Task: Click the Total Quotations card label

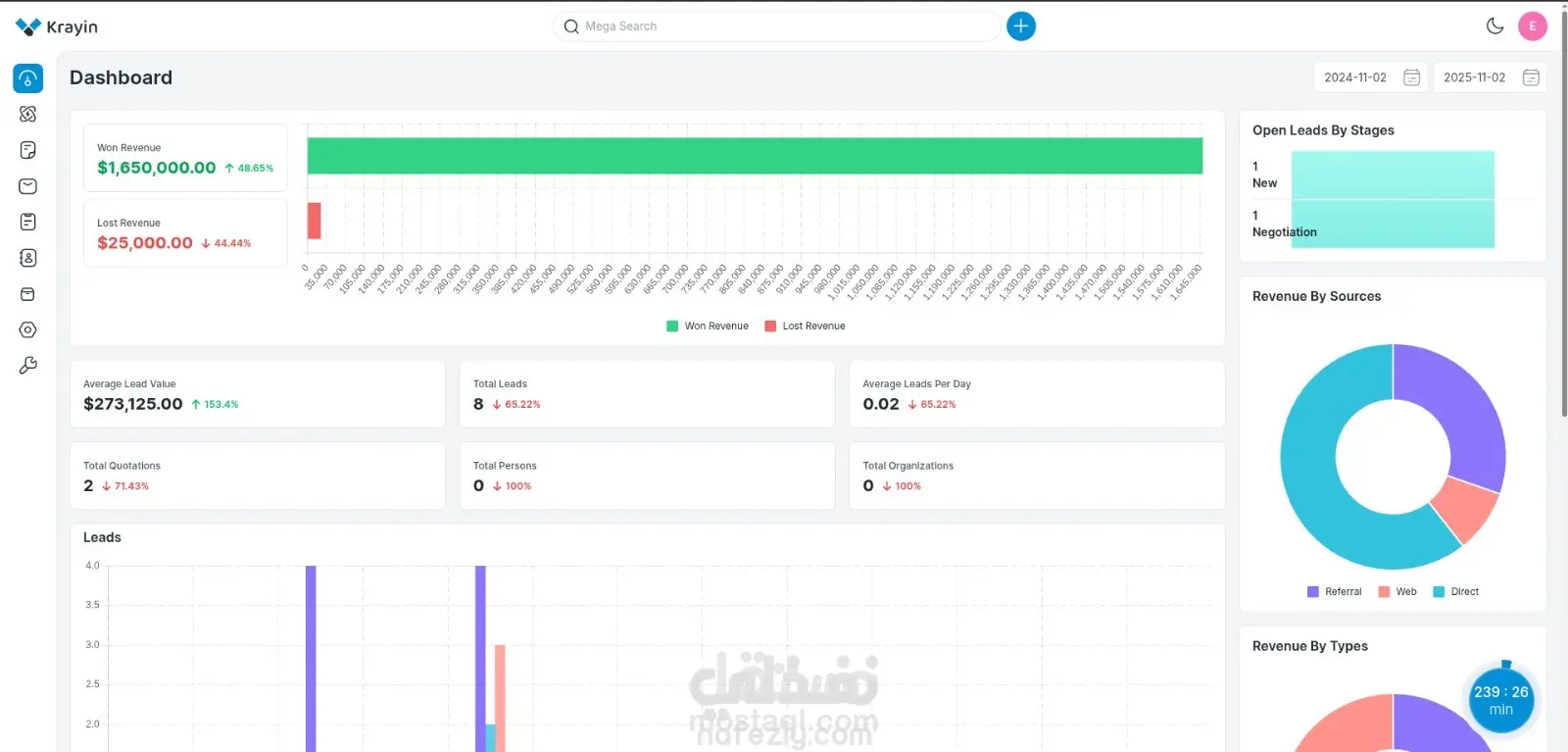Action: pyautogui.click(x=122, y=466)
